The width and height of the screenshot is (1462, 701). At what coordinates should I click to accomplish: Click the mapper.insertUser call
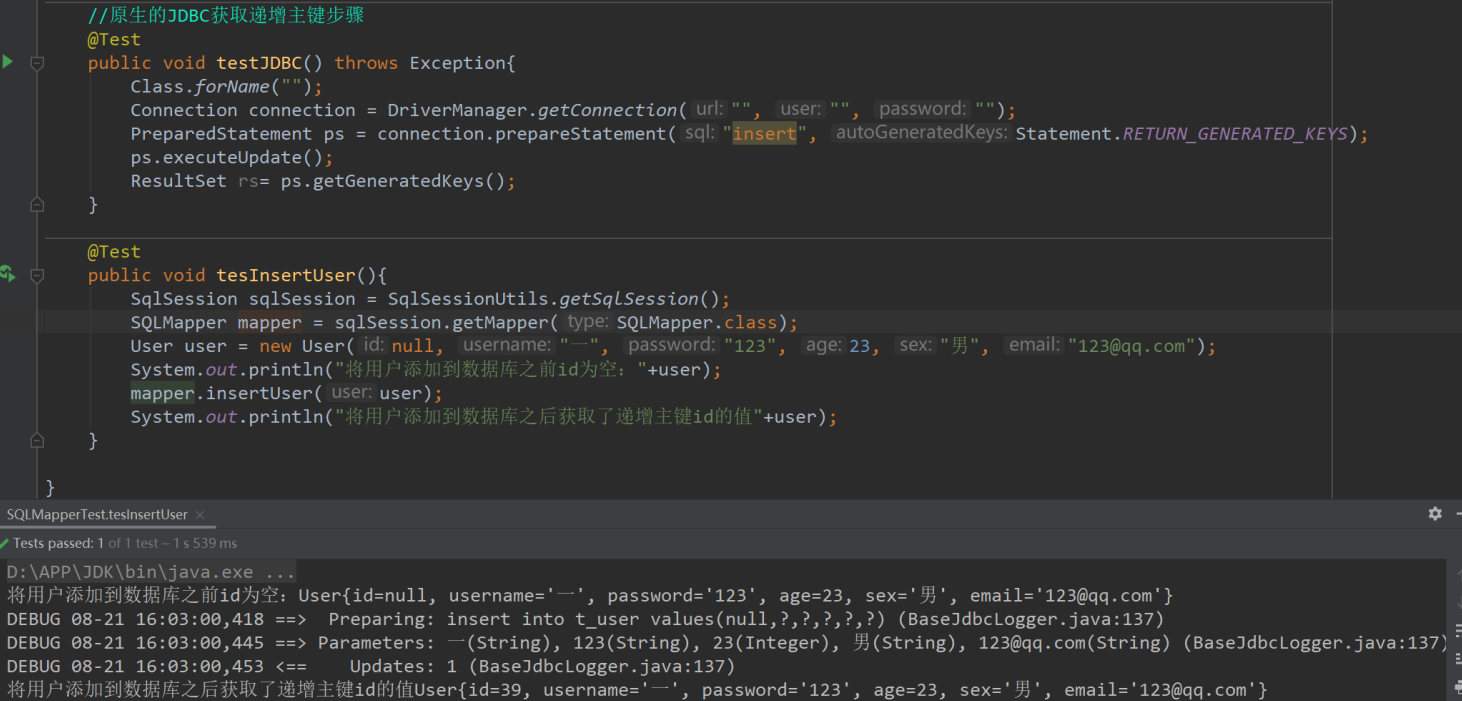pos(286,393)
